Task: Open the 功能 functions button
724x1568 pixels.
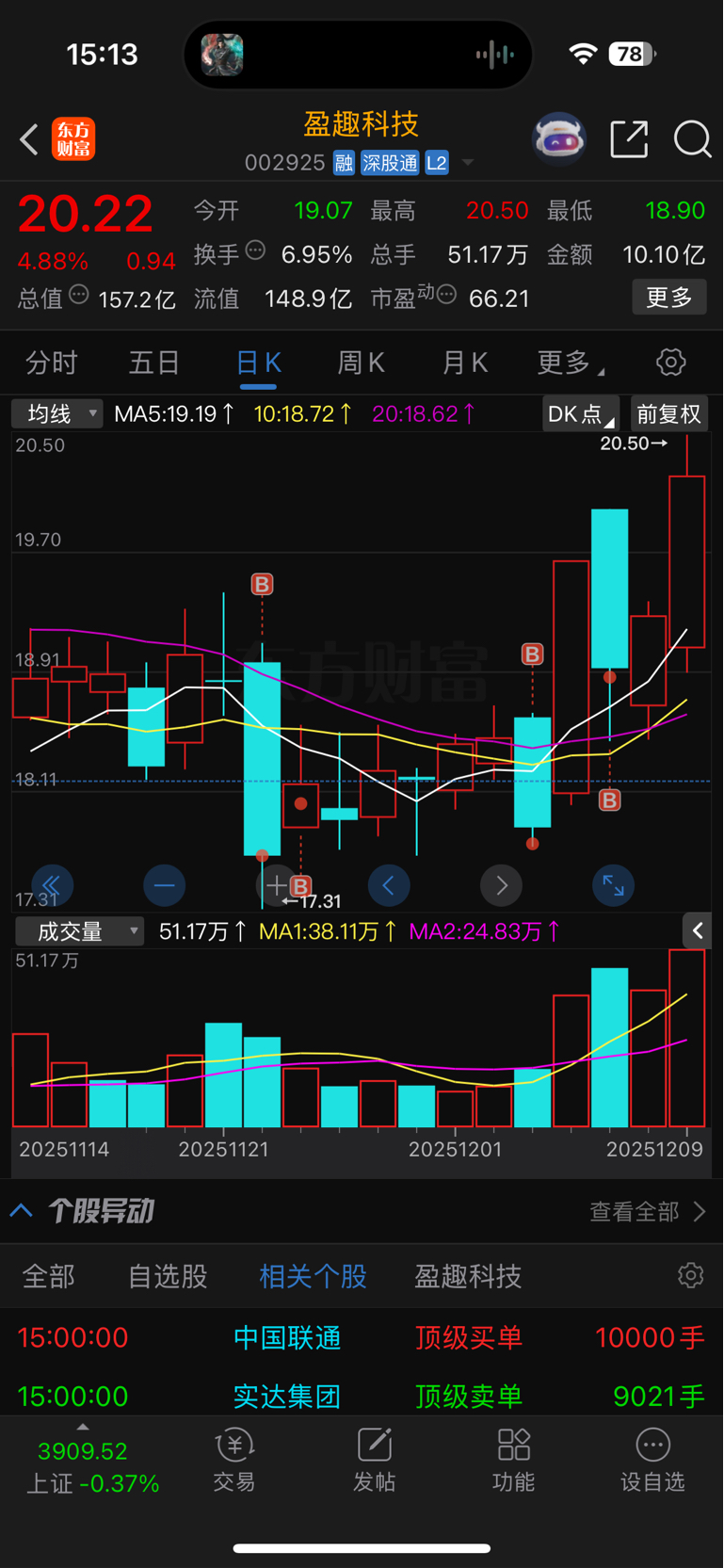Action: coord(513,1461)
